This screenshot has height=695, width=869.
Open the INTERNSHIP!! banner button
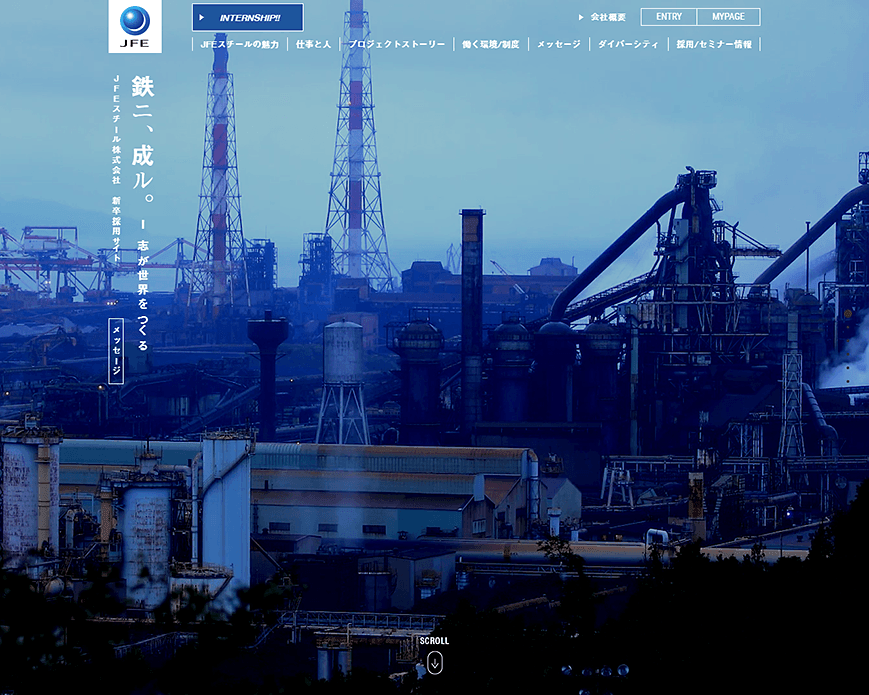(x=248, y=18)
